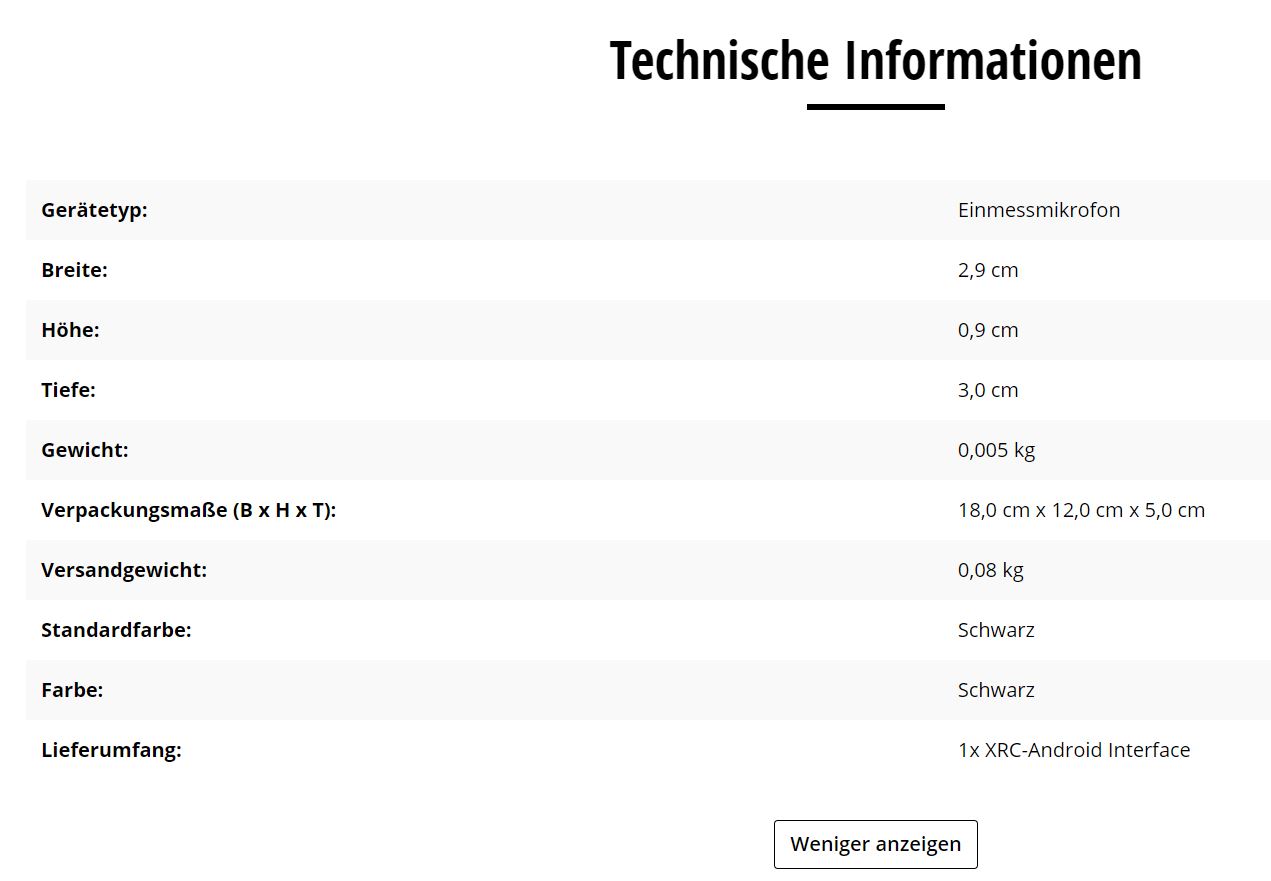
Task: Select the "Höhe:" row label
Action: (70, 330)
